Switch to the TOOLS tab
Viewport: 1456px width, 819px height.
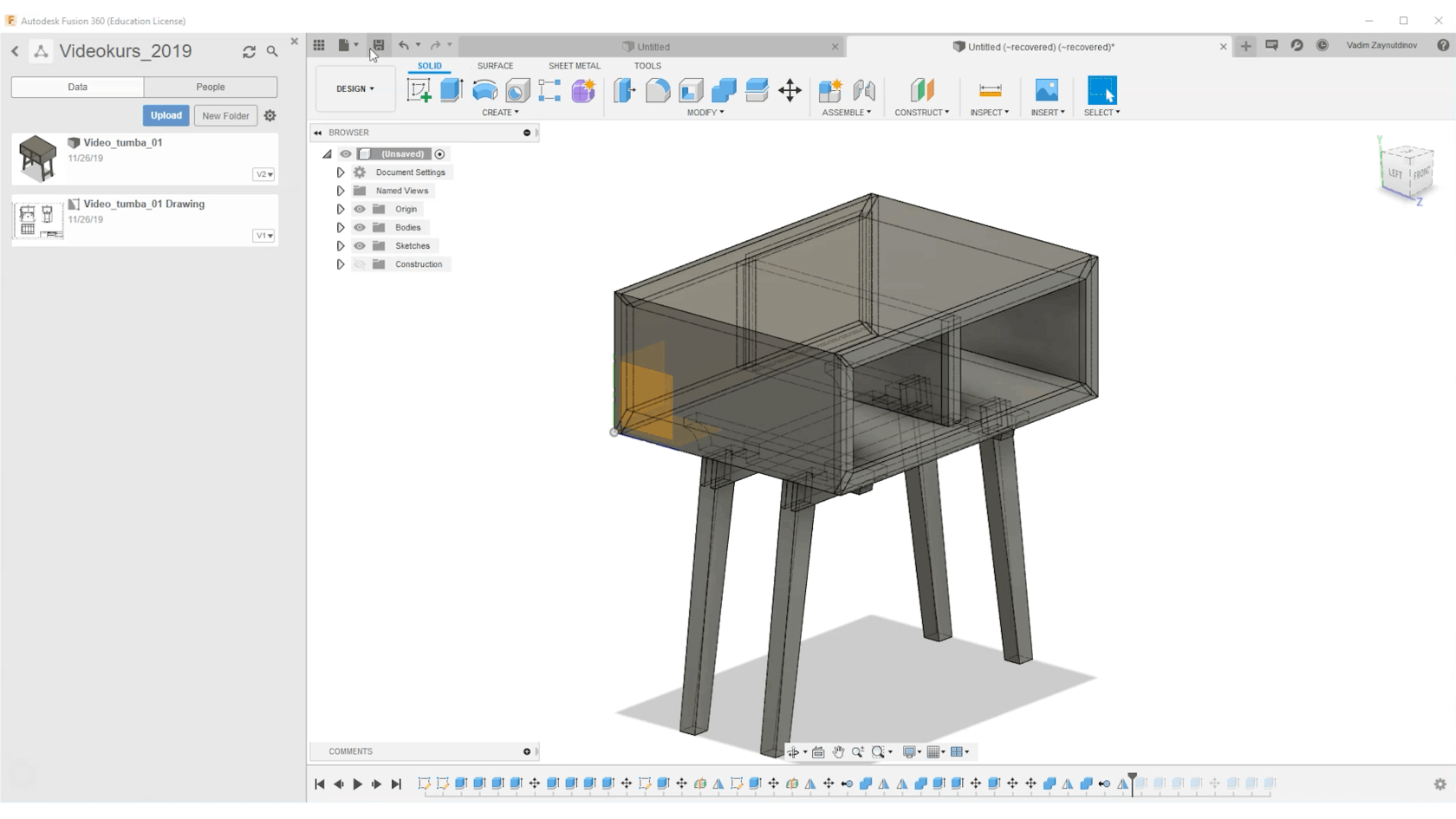click(x=647, y=66)
